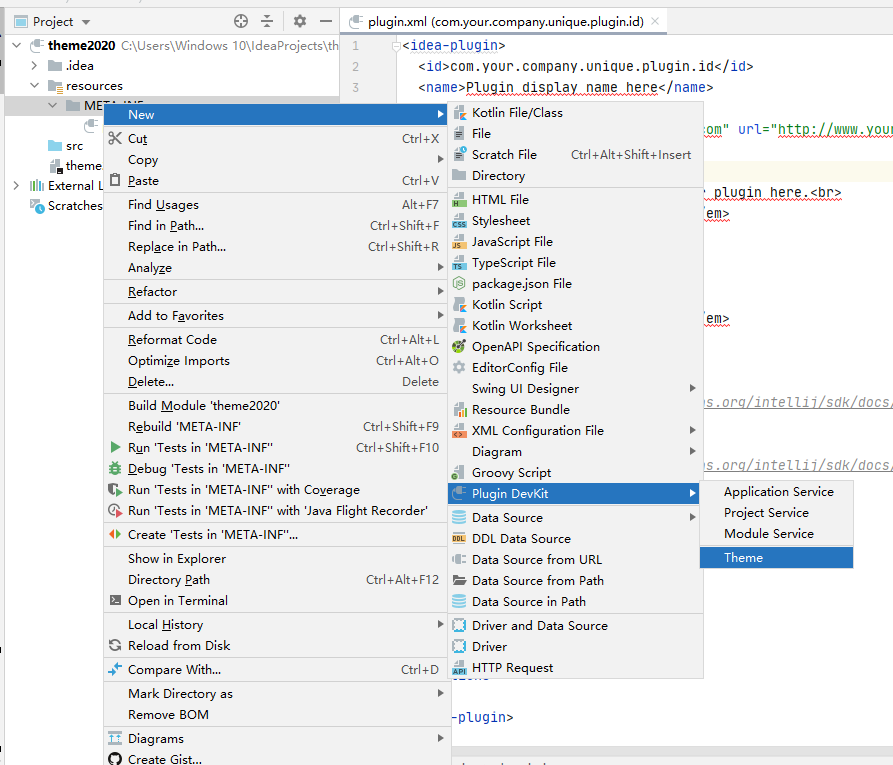This screenshot has width=893, height=765.
Task: Click the Create Gist GitHub icon
Action: pos(115,759)
